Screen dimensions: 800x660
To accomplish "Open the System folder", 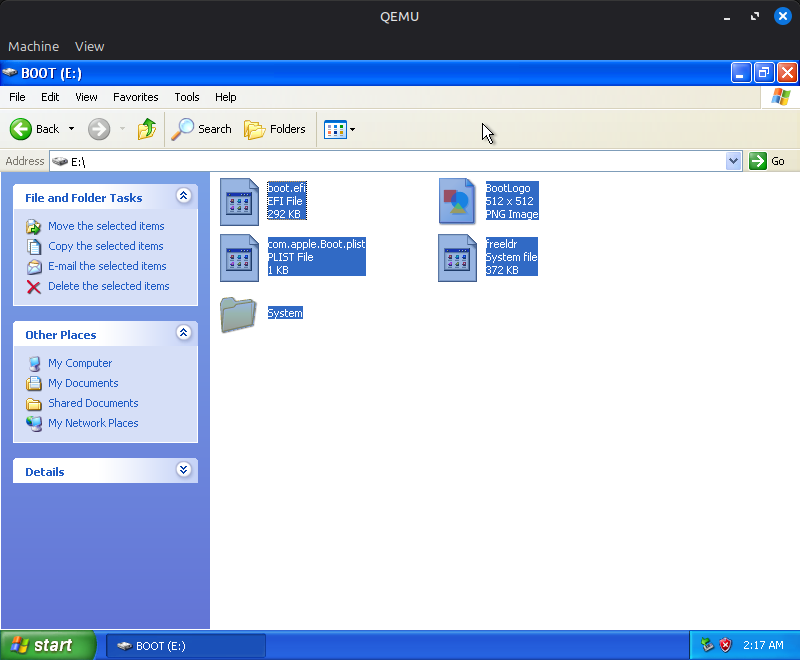I will pyautogui.click(x=239, y=313).
